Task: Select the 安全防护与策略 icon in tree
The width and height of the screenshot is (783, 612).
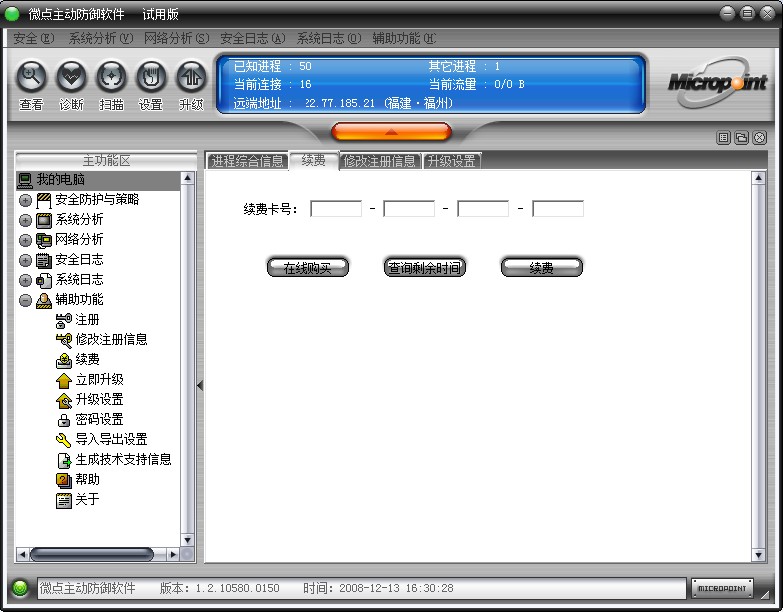Action: click(x=44, y=200)
